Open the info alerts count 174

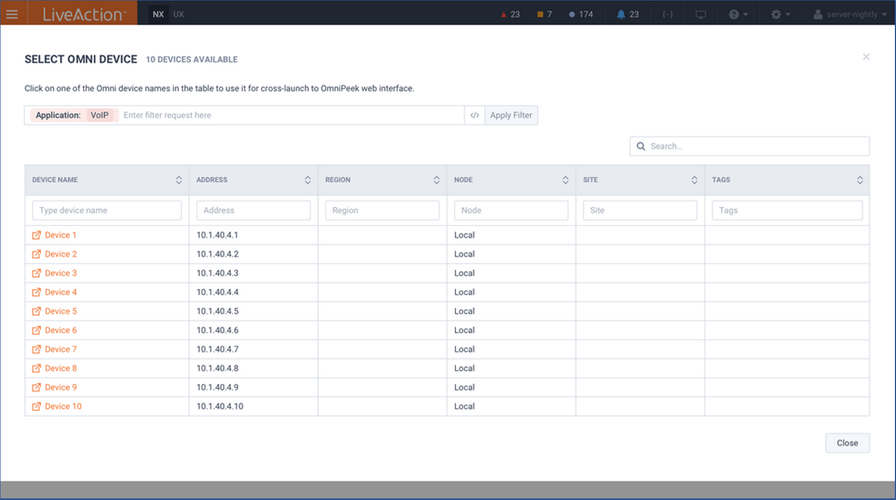[581, 14]
